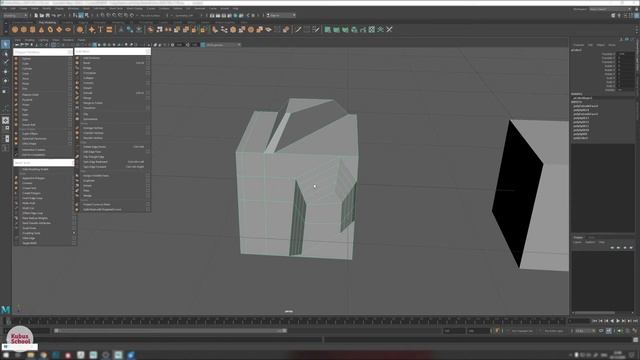
Task: Open option box for Merge
Action: (x=148, y=98)
